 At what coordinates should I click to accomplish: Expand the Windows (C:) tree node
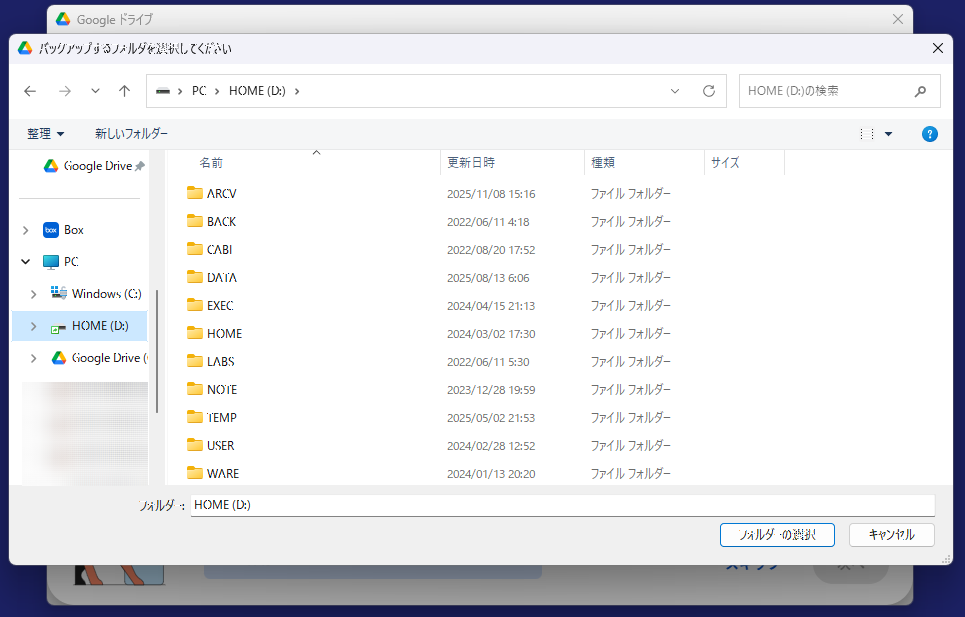[x=34, y=294]
